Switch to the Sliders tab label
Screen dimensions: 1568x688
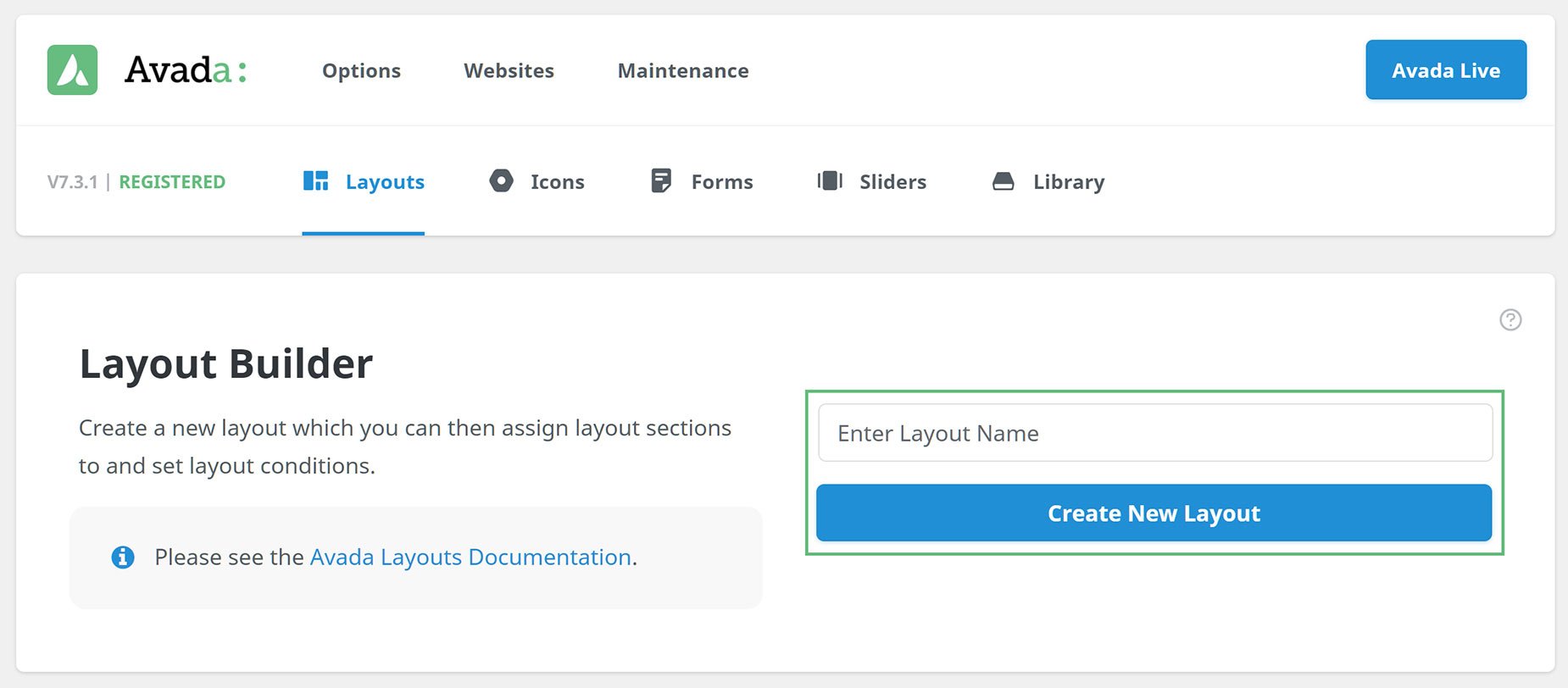coord(892,181)
